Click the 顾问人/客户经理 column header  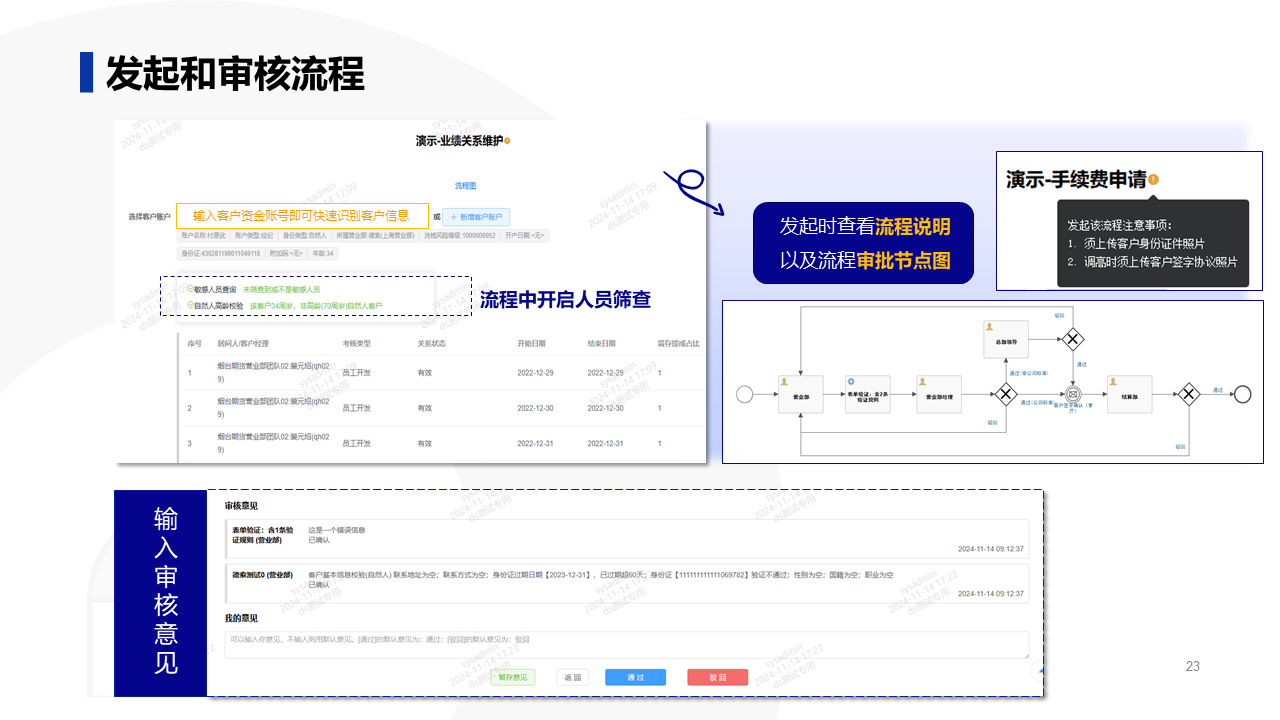point(243,343)
